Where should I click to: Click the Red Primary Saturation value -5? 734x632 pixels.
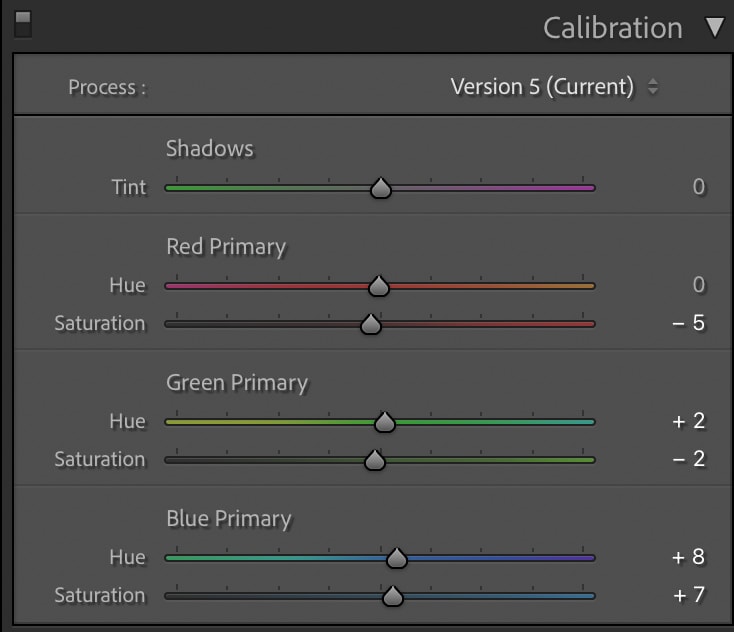[x=688, y=323]
